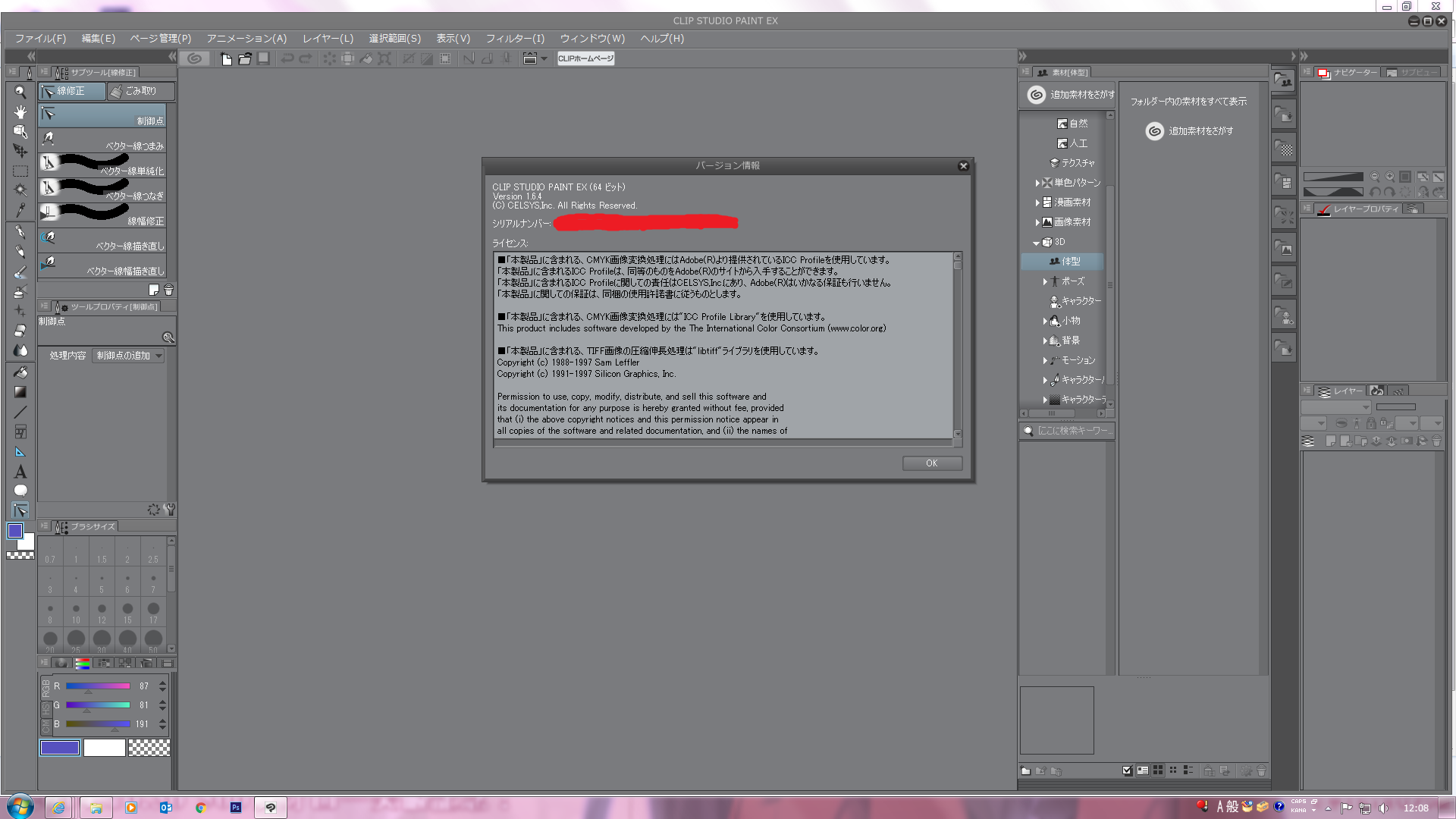This screenshot has height=819, width=1456.
Task: Open the ヘルプ(H) menu
Action: click(662, 38)
